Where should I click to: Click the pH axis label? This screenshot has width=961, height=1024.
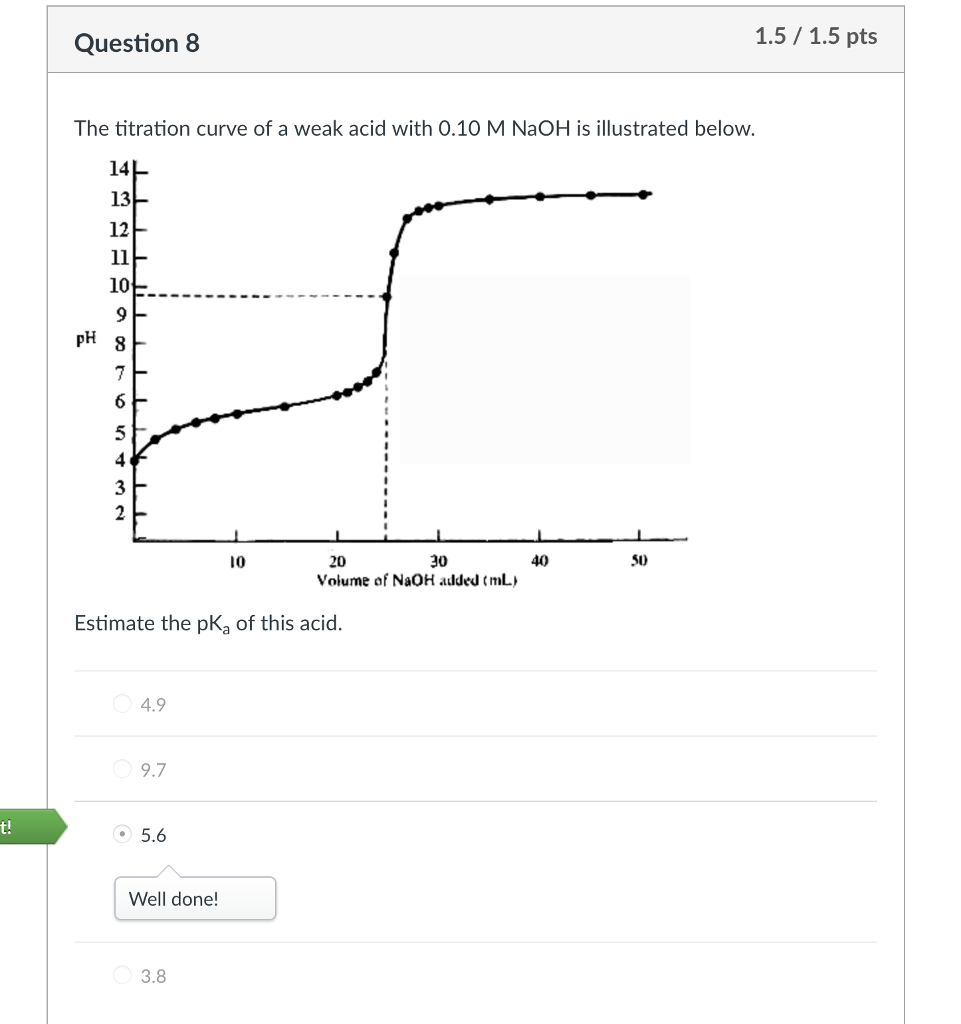(x=86, y=338)
